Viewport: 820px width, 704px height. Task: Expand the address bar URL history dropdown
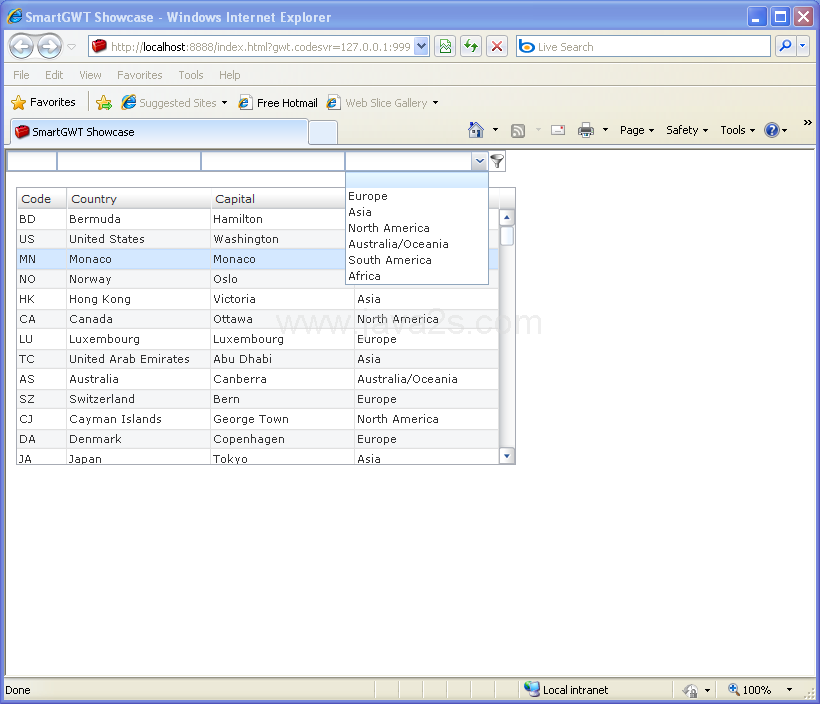[422, 47]
